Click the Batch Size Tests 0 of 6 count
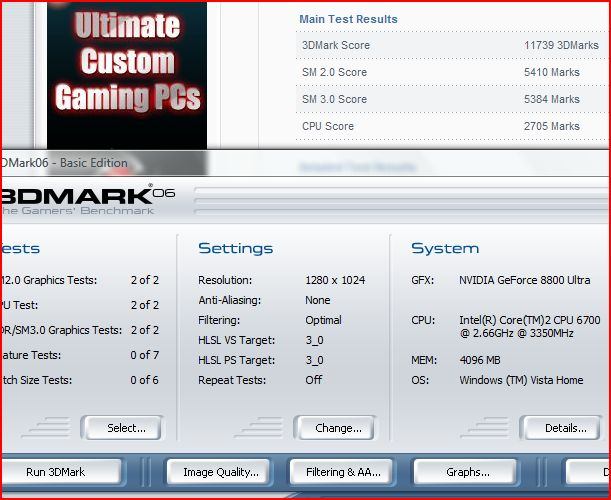611x500 pixels. [145, 380]
